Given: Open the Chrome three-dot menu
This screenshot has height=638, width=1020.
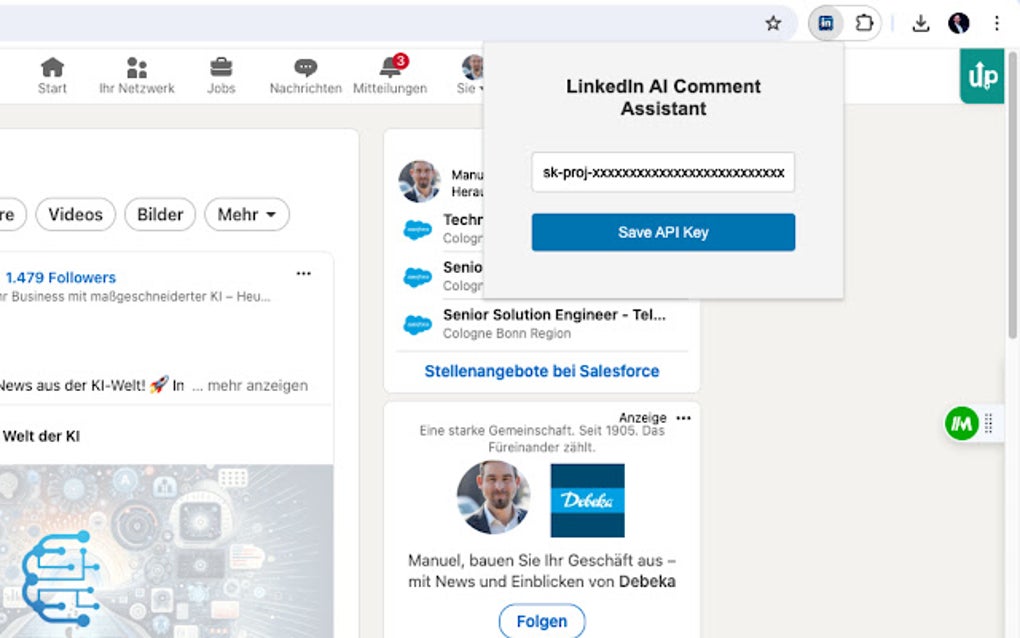Looking at the screenshot, I should [x=996, y=22].
